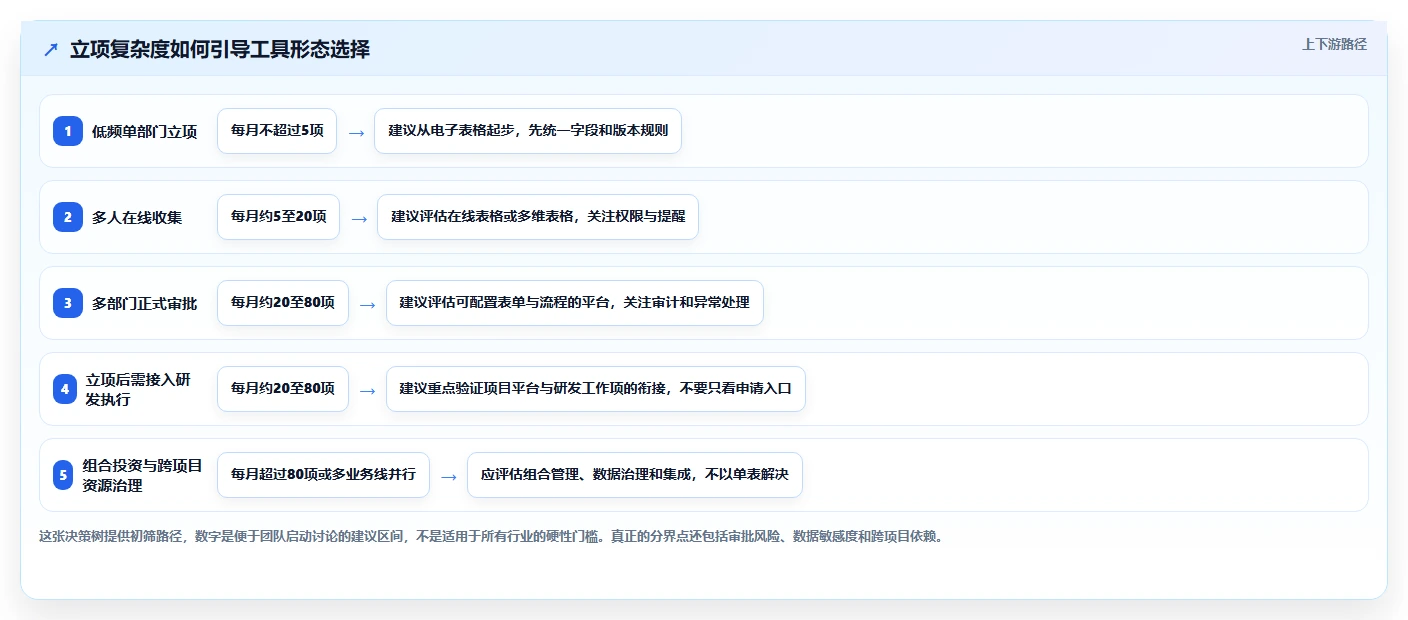Click the arrow after 每月不超过5项

[x=356, y=132]
